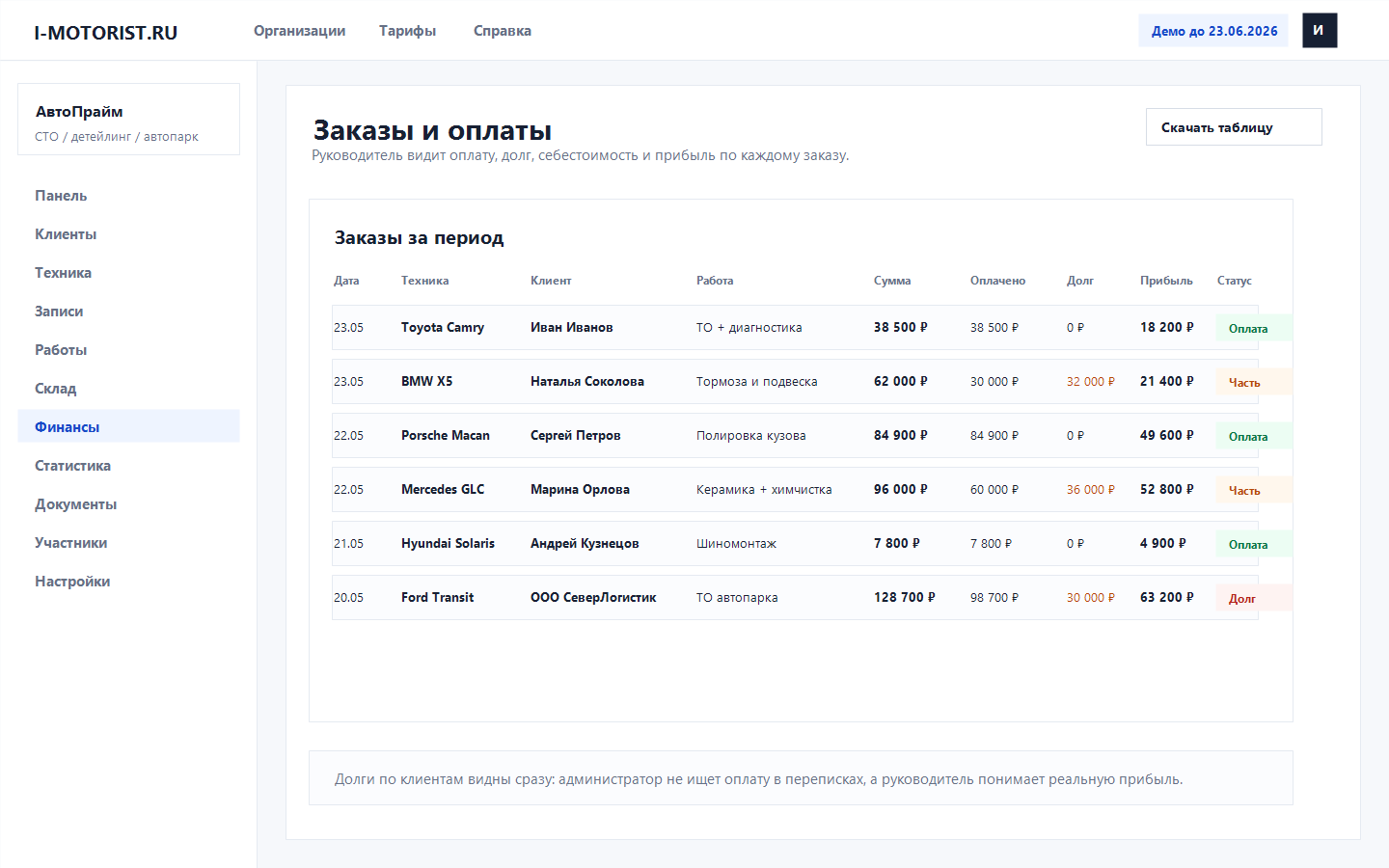Screen dimensions: 1389x868
Task: Click Оплата status for Toyota Camry
Action: coord(1253,328)
